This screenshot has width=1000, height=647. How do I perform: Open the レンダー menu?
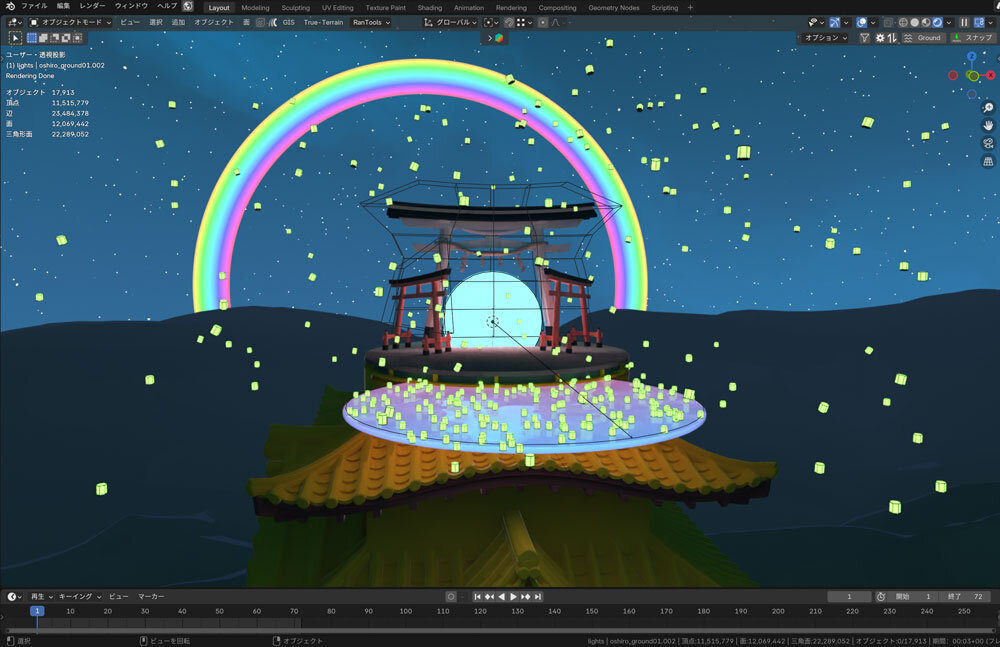(x=92, y=7)
